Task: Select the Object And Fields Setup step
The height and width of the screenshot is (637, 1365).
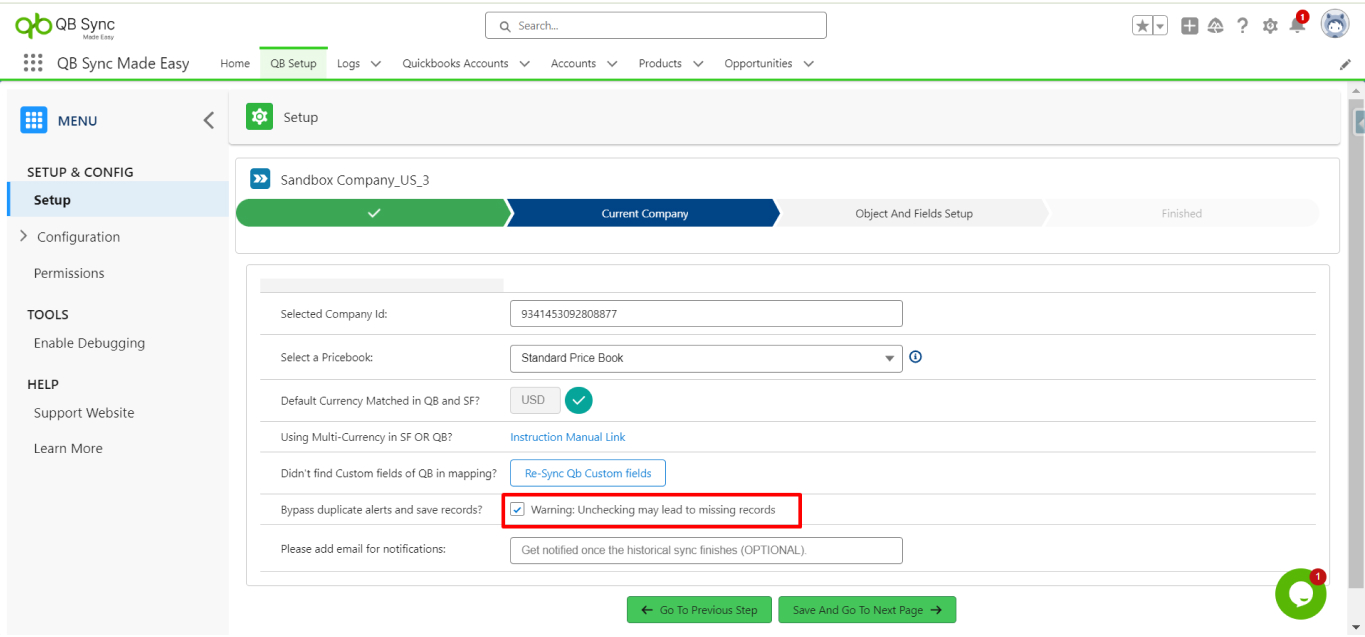Action: point(913,213)
